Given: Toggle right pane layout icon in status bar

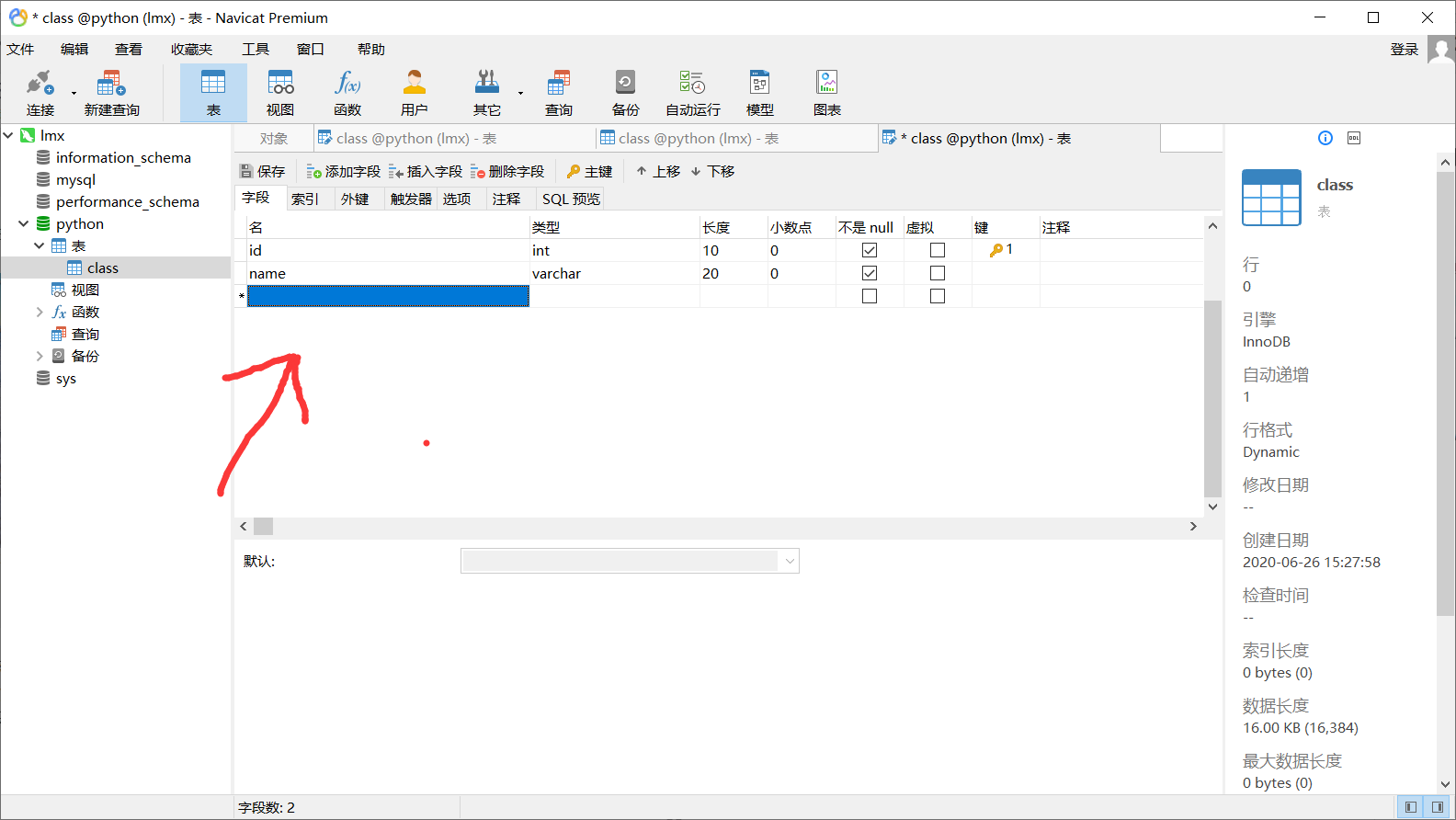Looking at the screenshot, I should click(1437, 807).
